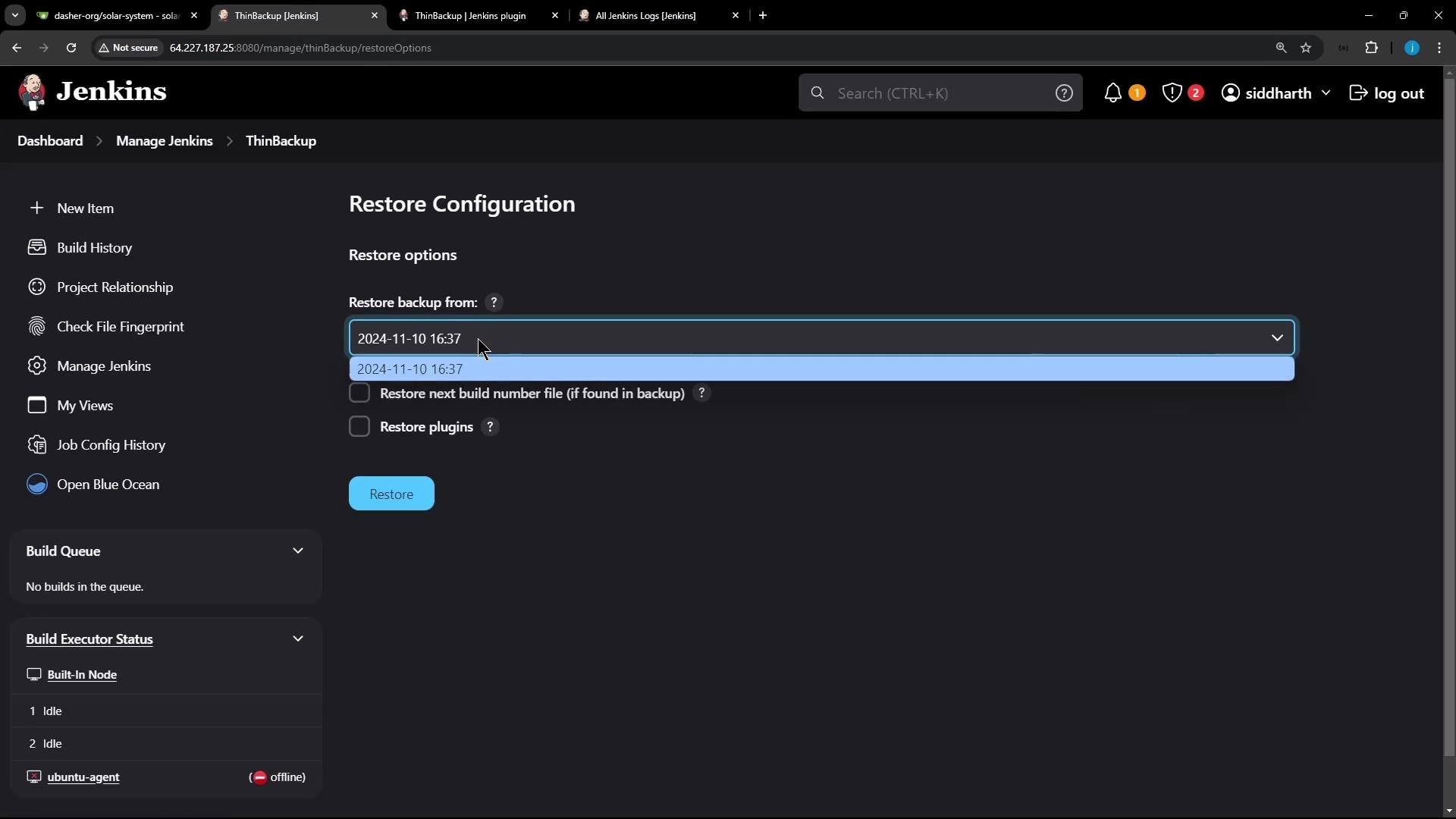The width and height of the screenshot is (1456, 819).
Task: Click the '1 Idle' executor row
Action: tap(165, 711)
